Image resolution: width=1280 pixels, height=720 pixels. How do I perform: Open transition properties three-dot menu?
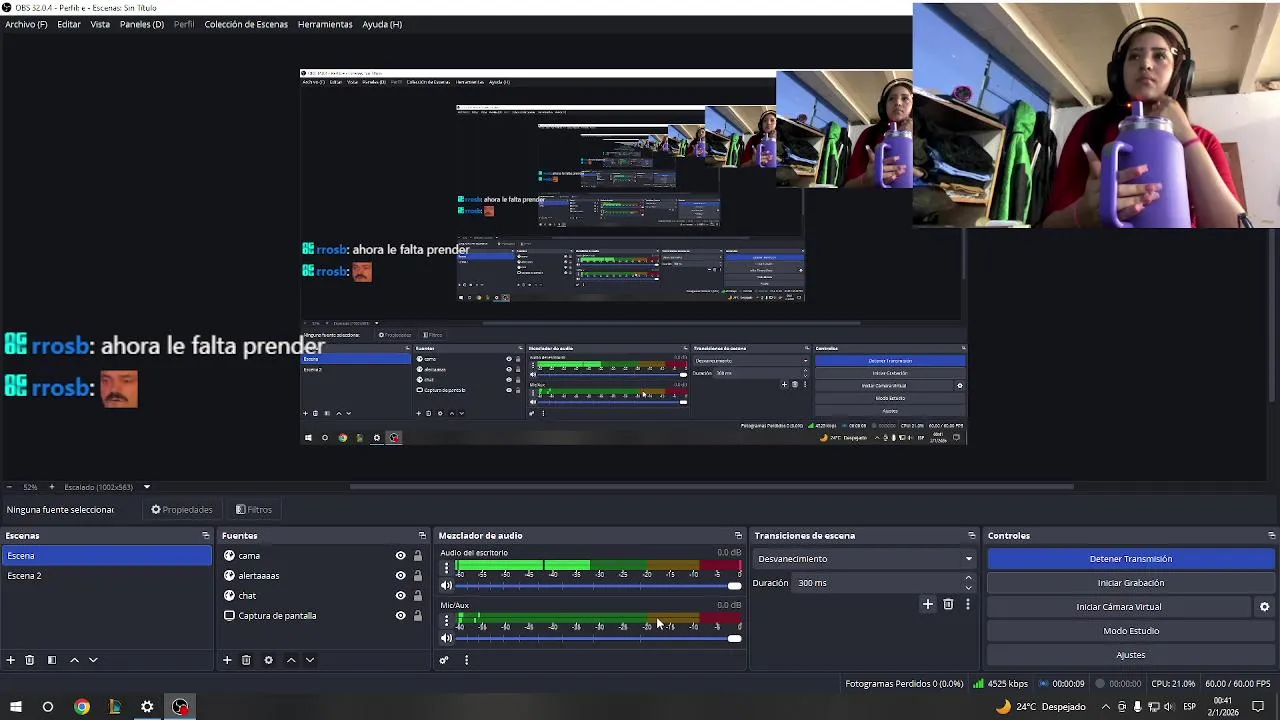pyautogui.click(x=967, y=604)
